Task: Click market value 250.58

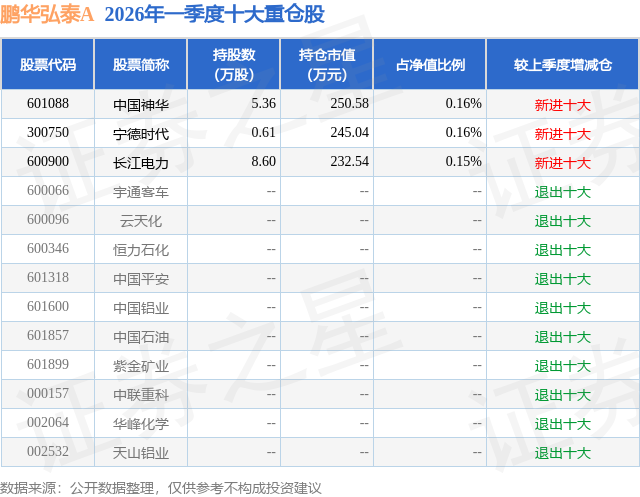Action: tap(349, 104)
